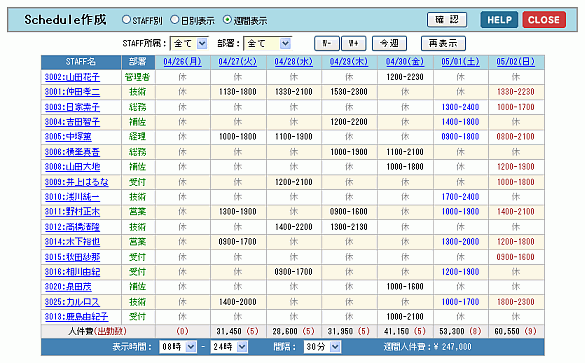Click the 再表示 refresh button
The height and width of the screenshot is (363, 585).
(443, 44)
